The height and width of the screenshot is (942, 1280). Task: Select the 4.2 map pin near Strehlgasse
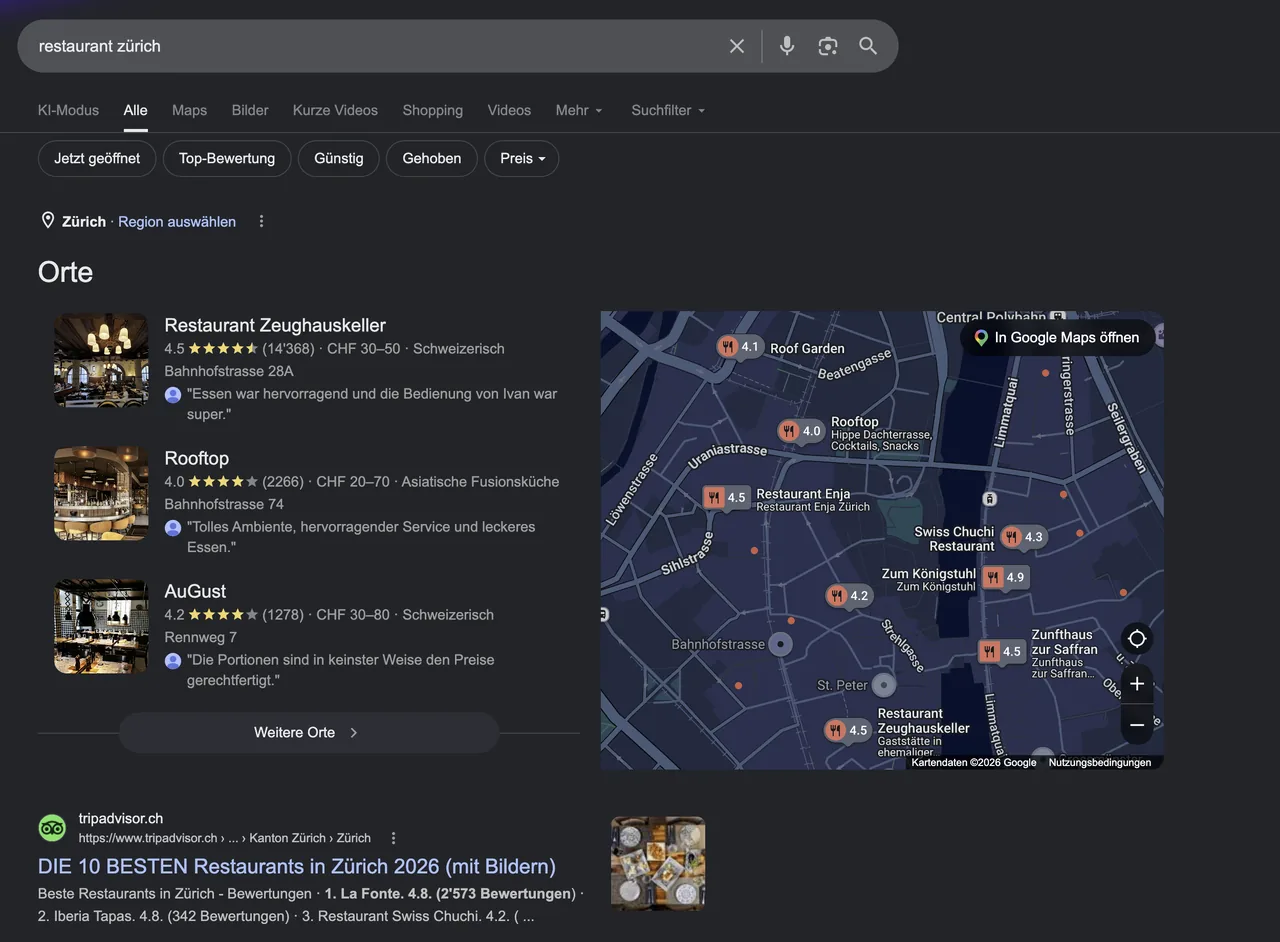[x=848, y=595]
